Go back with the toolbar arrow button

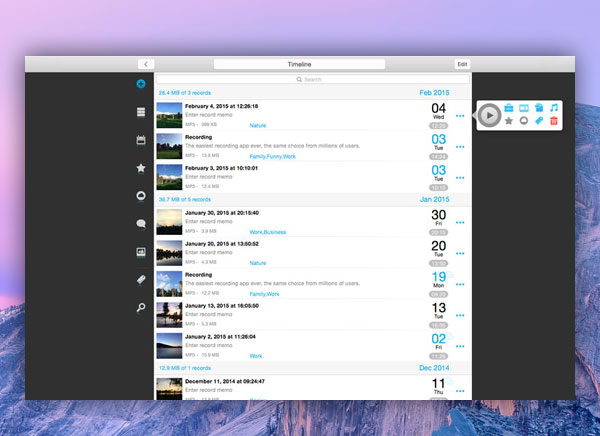(146, 64)
